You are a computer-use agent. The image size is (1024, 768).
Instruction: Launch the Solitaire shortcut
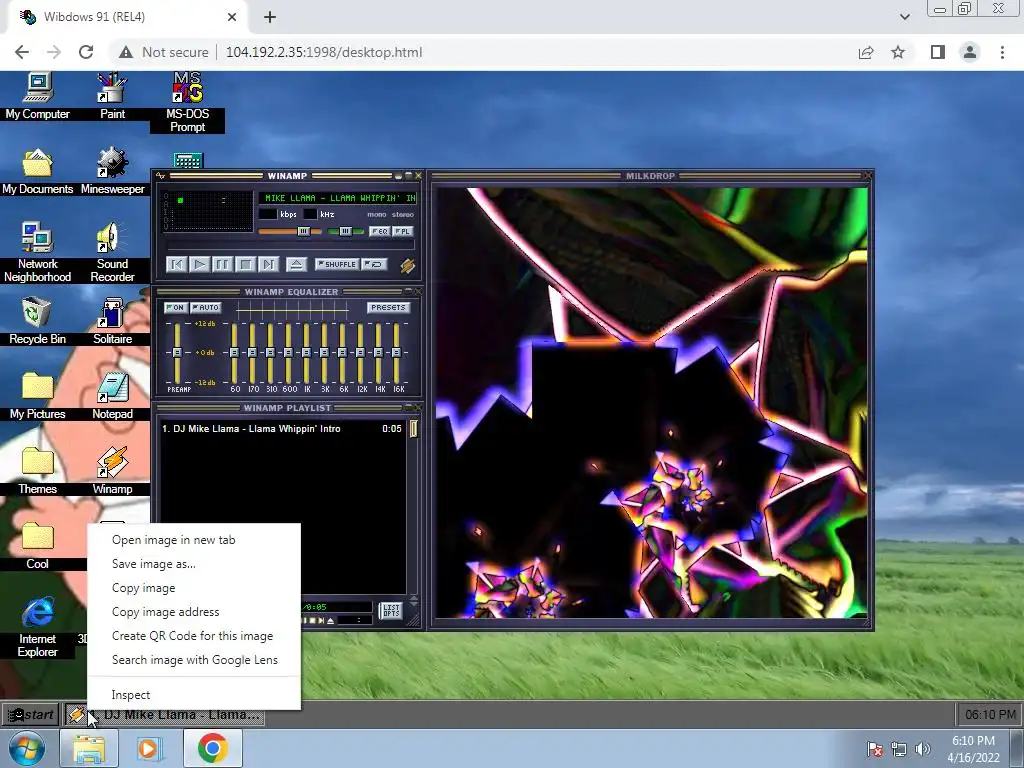pos(112,321)
